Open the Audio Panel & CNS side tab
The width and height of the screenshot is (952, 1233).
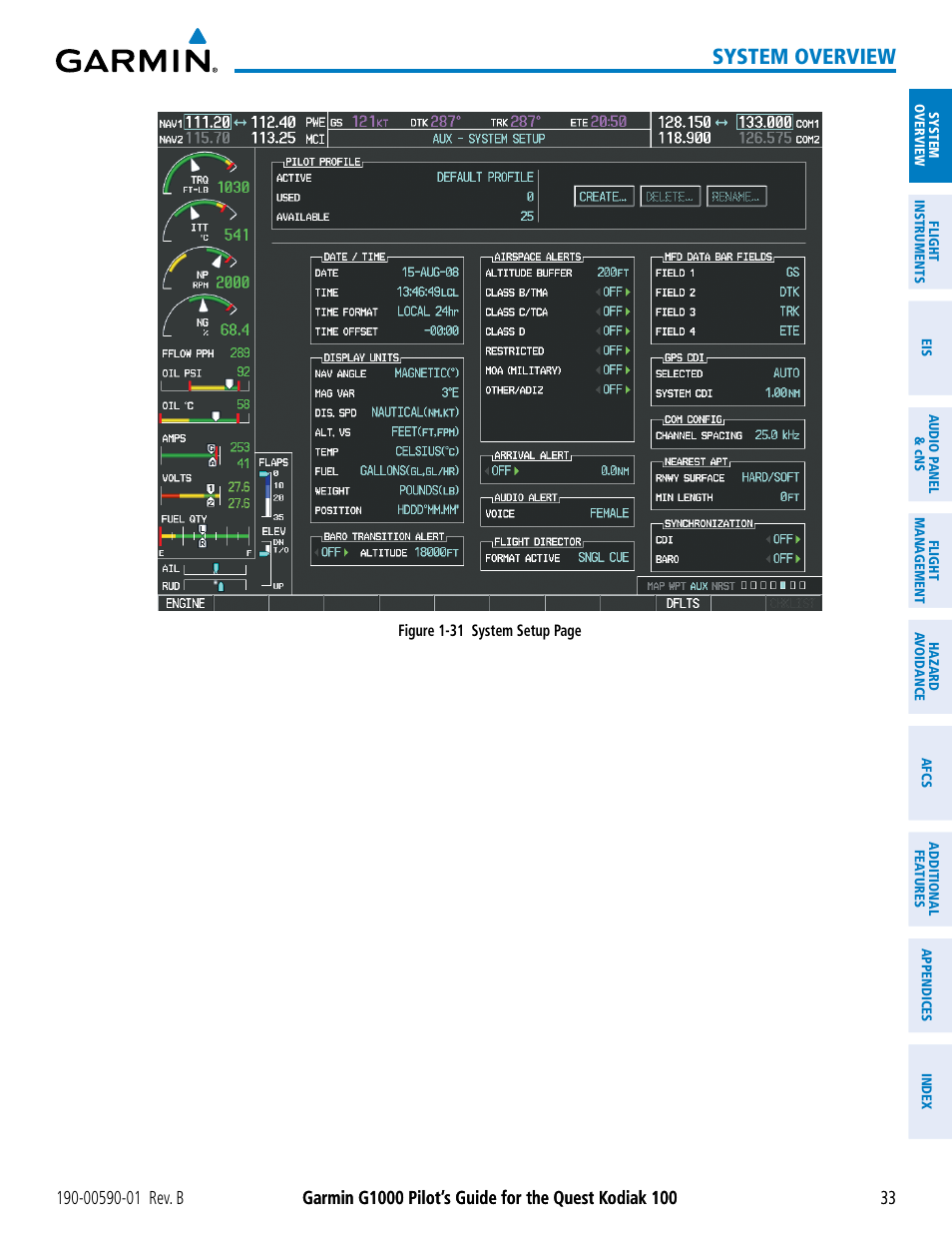click(930, 454)
